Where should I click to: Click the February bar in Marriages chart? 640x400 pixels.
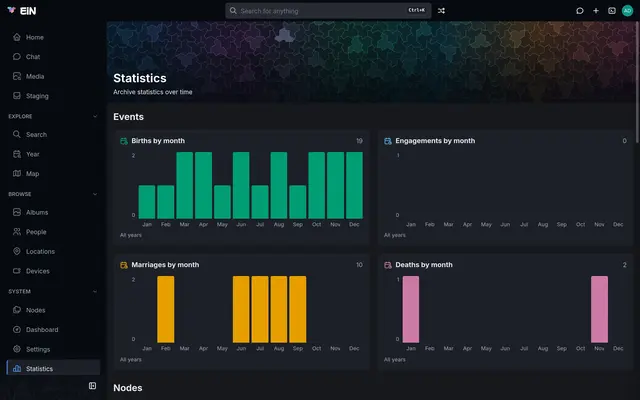[x=166, y=309]
